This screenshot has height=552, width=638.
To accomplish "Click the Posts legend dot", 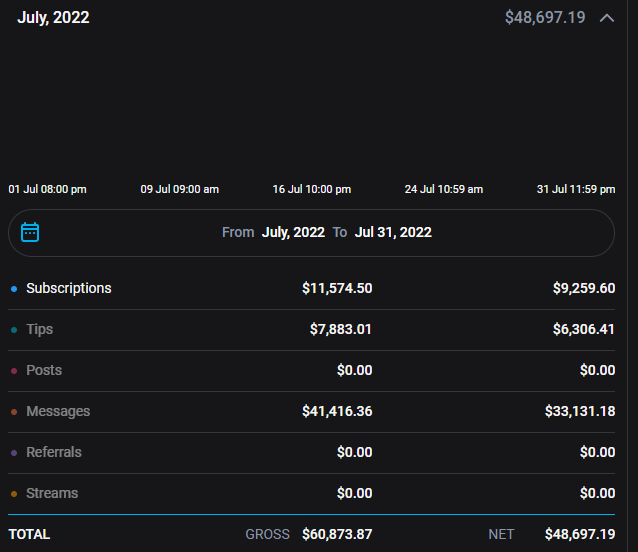I will (14, 371).
